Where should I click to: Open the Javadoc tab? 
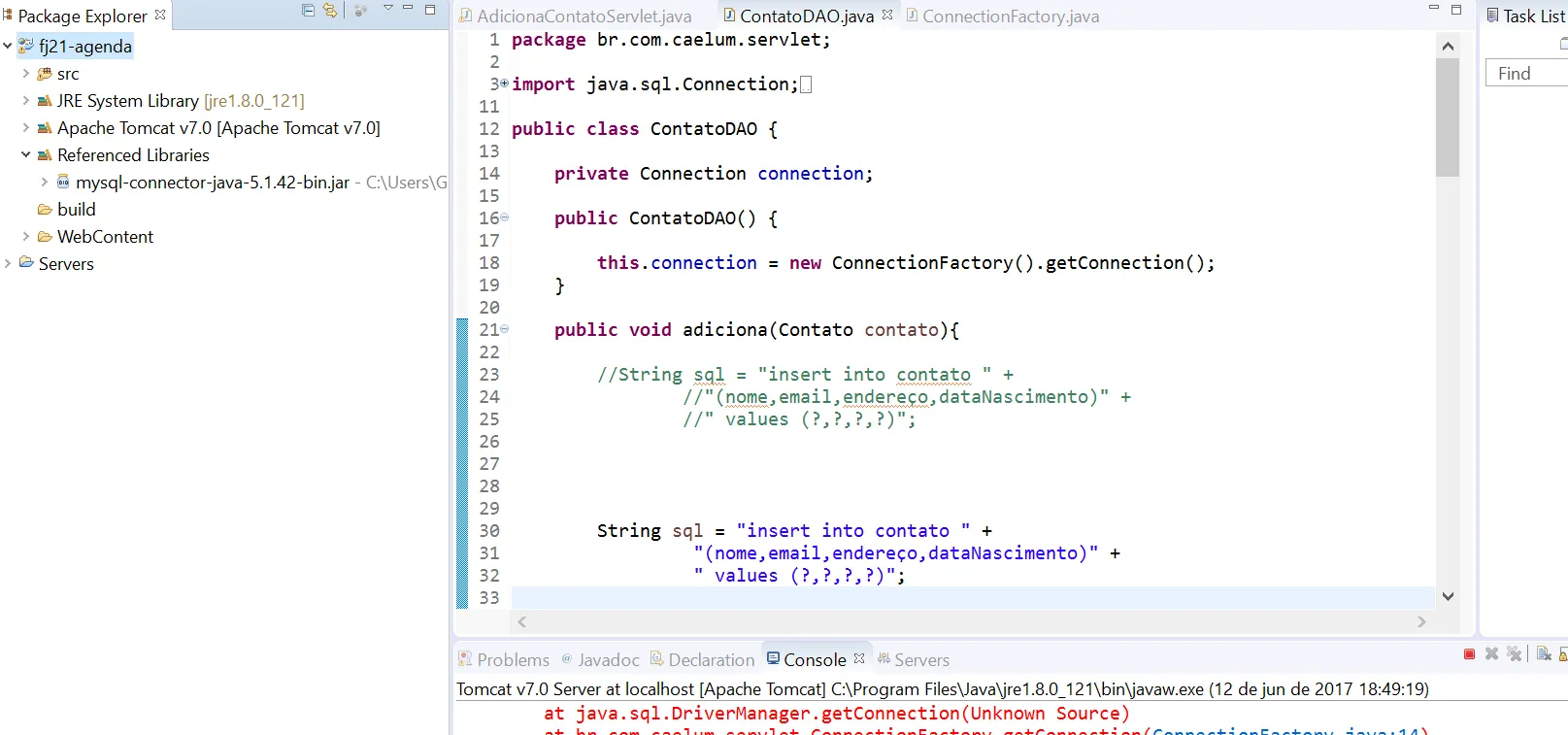pos(600,659)
